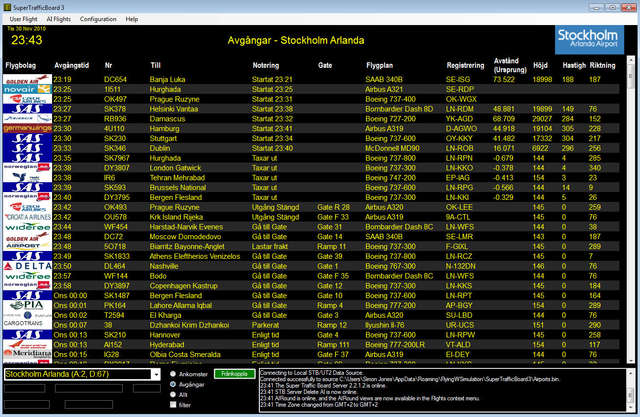Open the Configuration menu
Viewport: 640px width, 417px height.
[98, 19]
